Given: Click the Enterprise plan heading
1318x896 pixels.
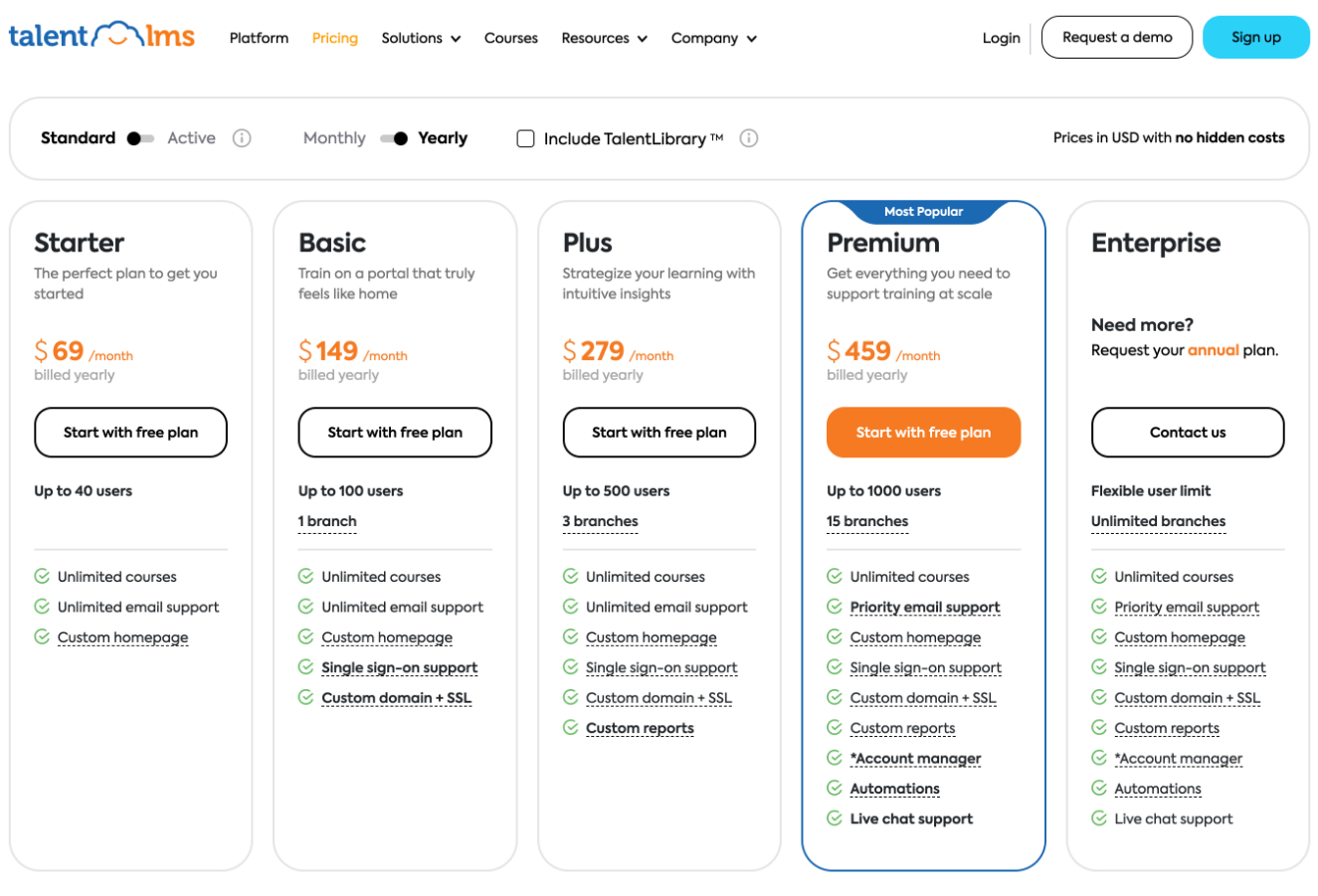Looking at the screenshot, I should pos(1156,244).
